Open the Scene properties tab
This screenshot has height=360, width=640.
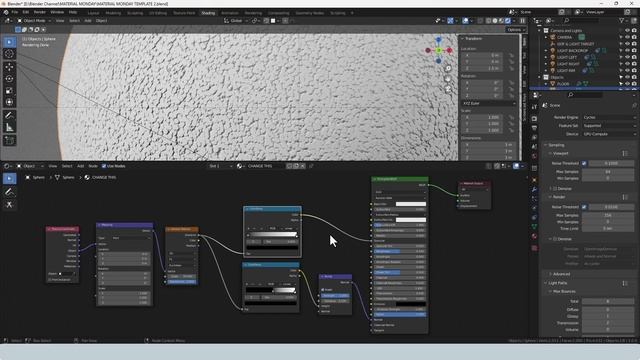pos(534,147)
